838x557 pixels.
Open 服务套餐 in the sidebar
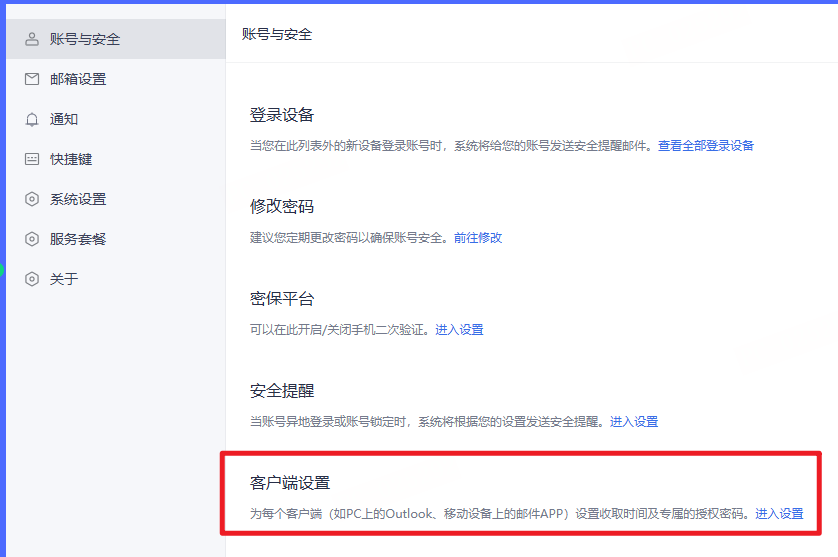pyautogui.click(x=115, y=239)
